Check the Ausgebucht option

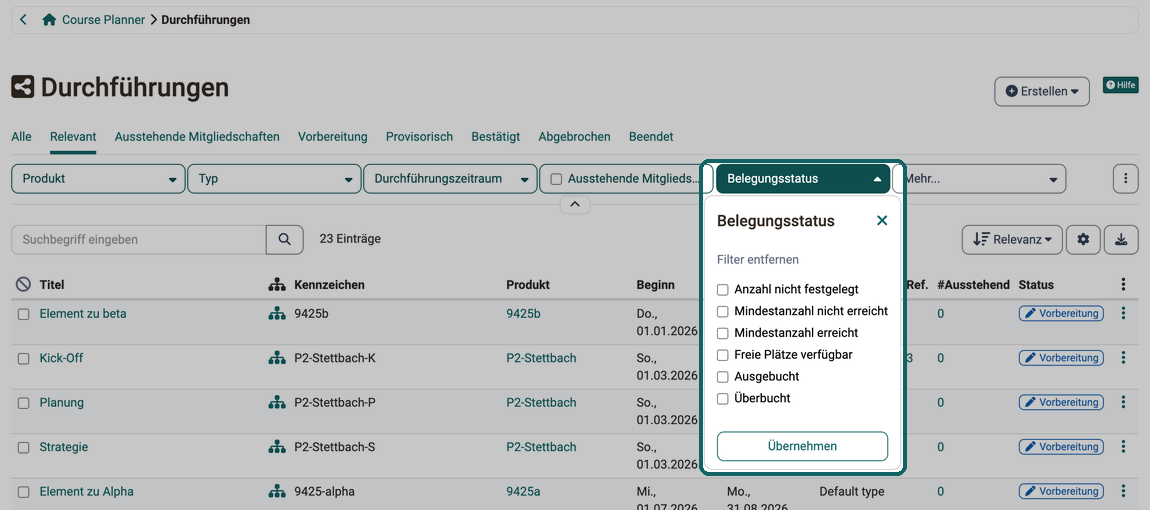[722, 376]
